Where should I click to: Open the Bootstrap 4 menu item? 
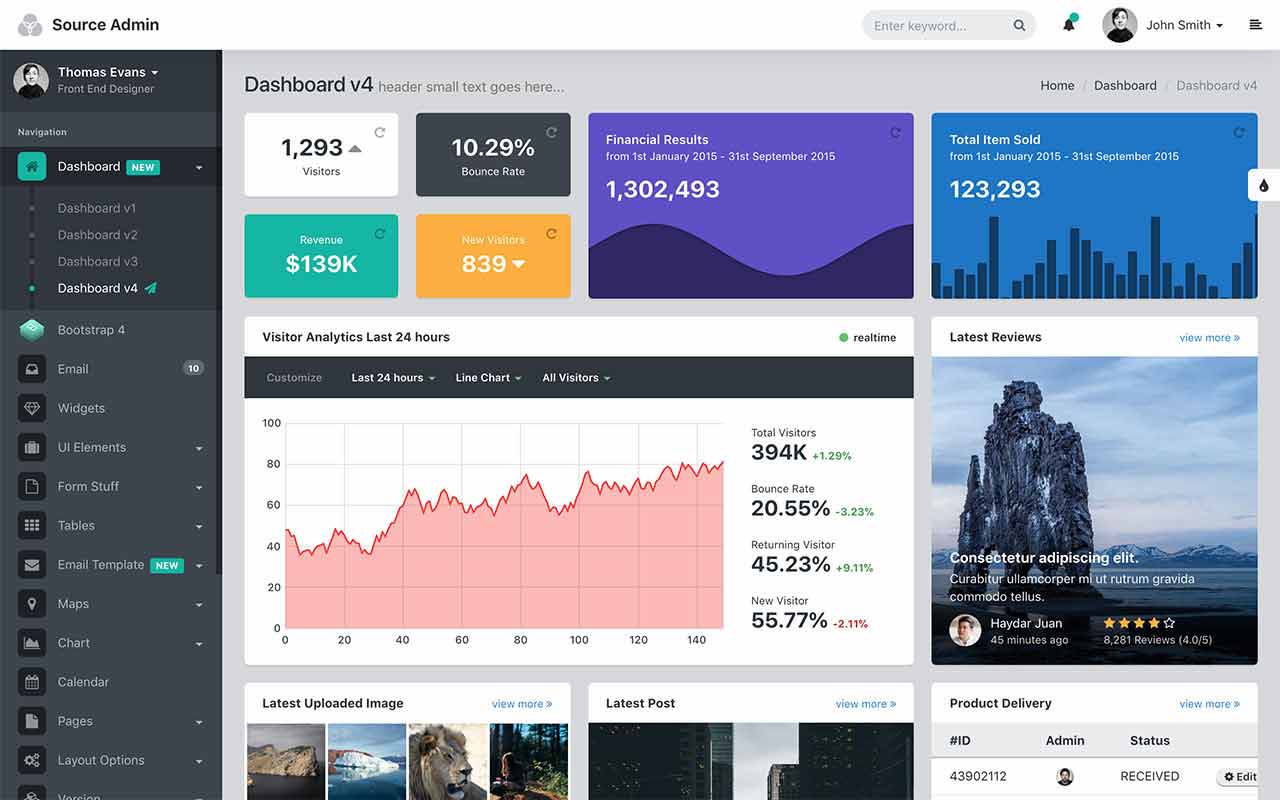[x=91, y=330]
